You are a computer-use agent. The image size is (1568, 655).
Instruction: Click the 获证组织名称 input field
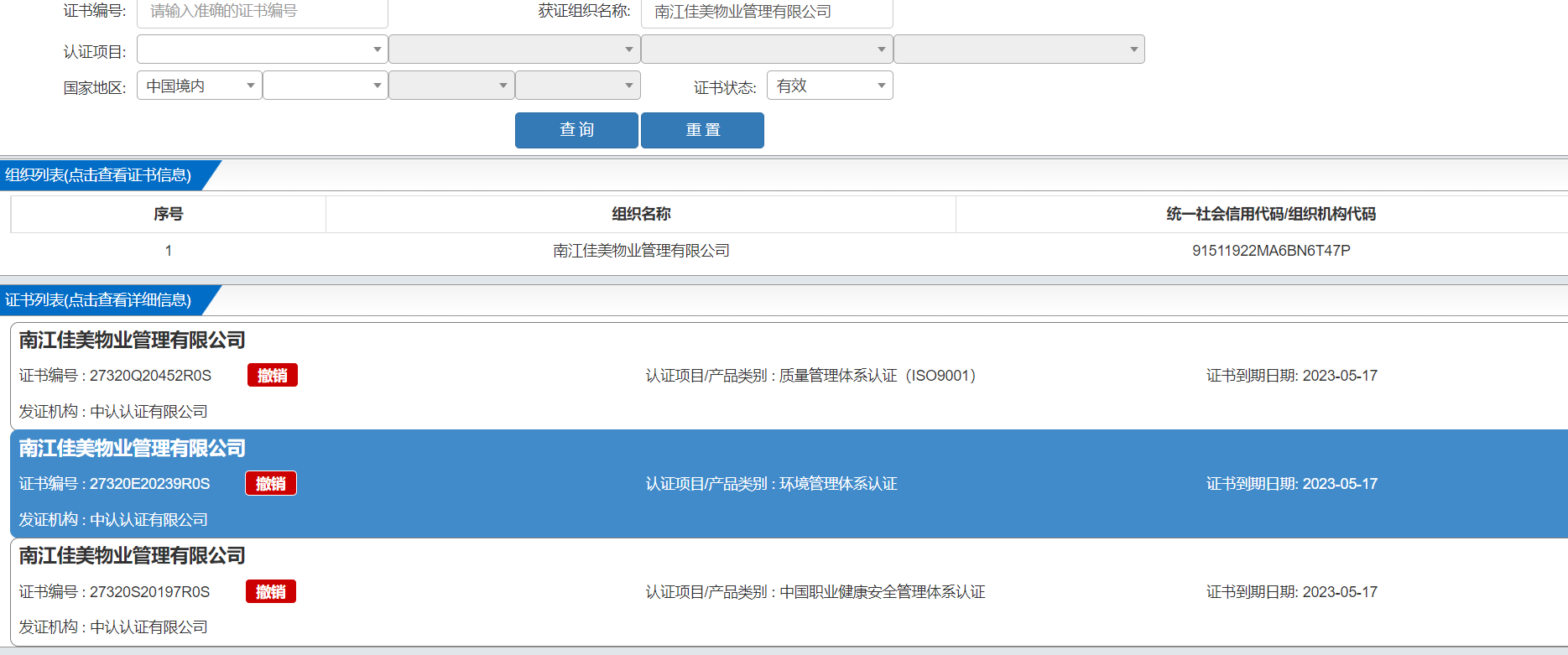767,13
